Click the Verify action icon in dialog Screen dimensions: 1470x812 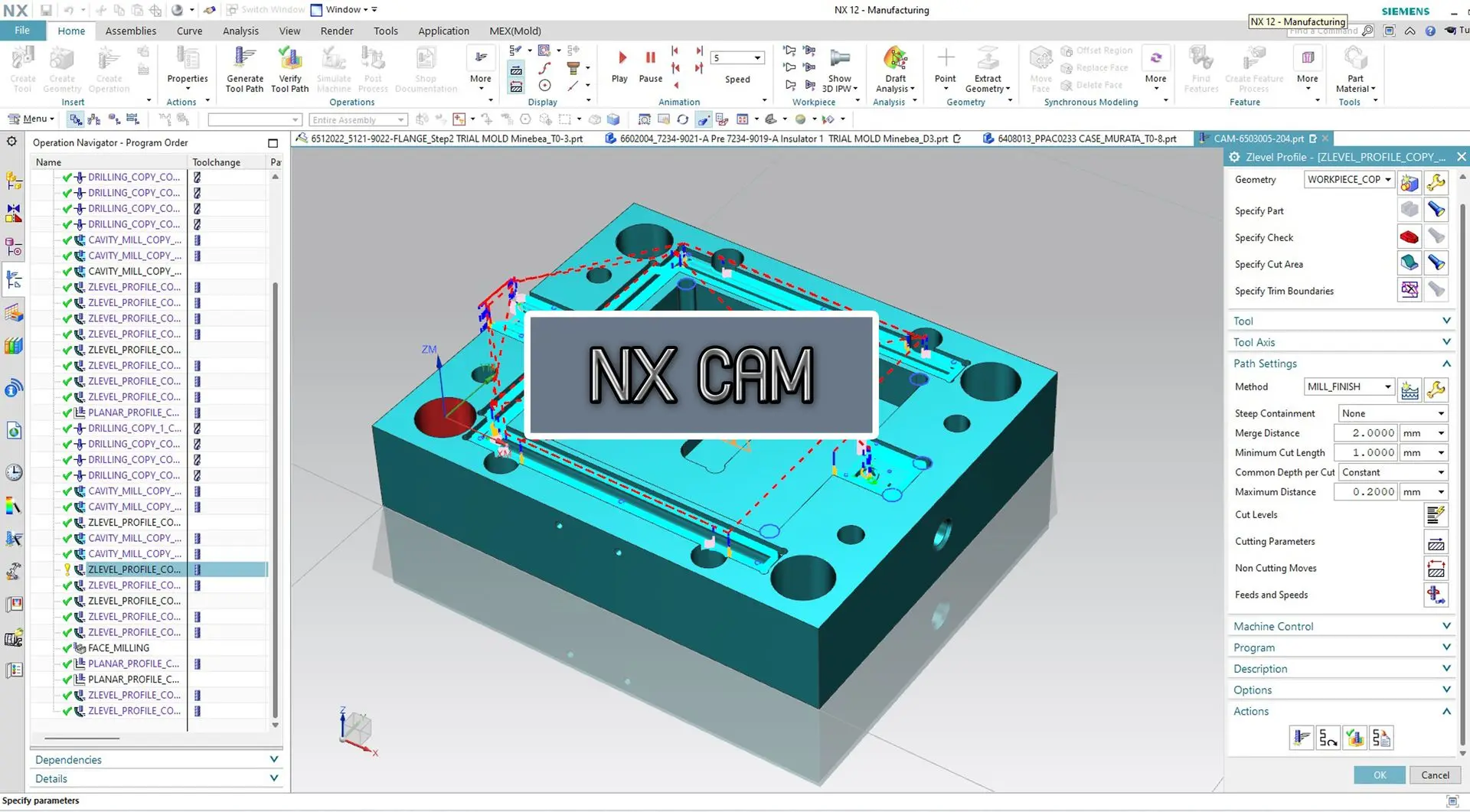click(x=1355, y=738)
